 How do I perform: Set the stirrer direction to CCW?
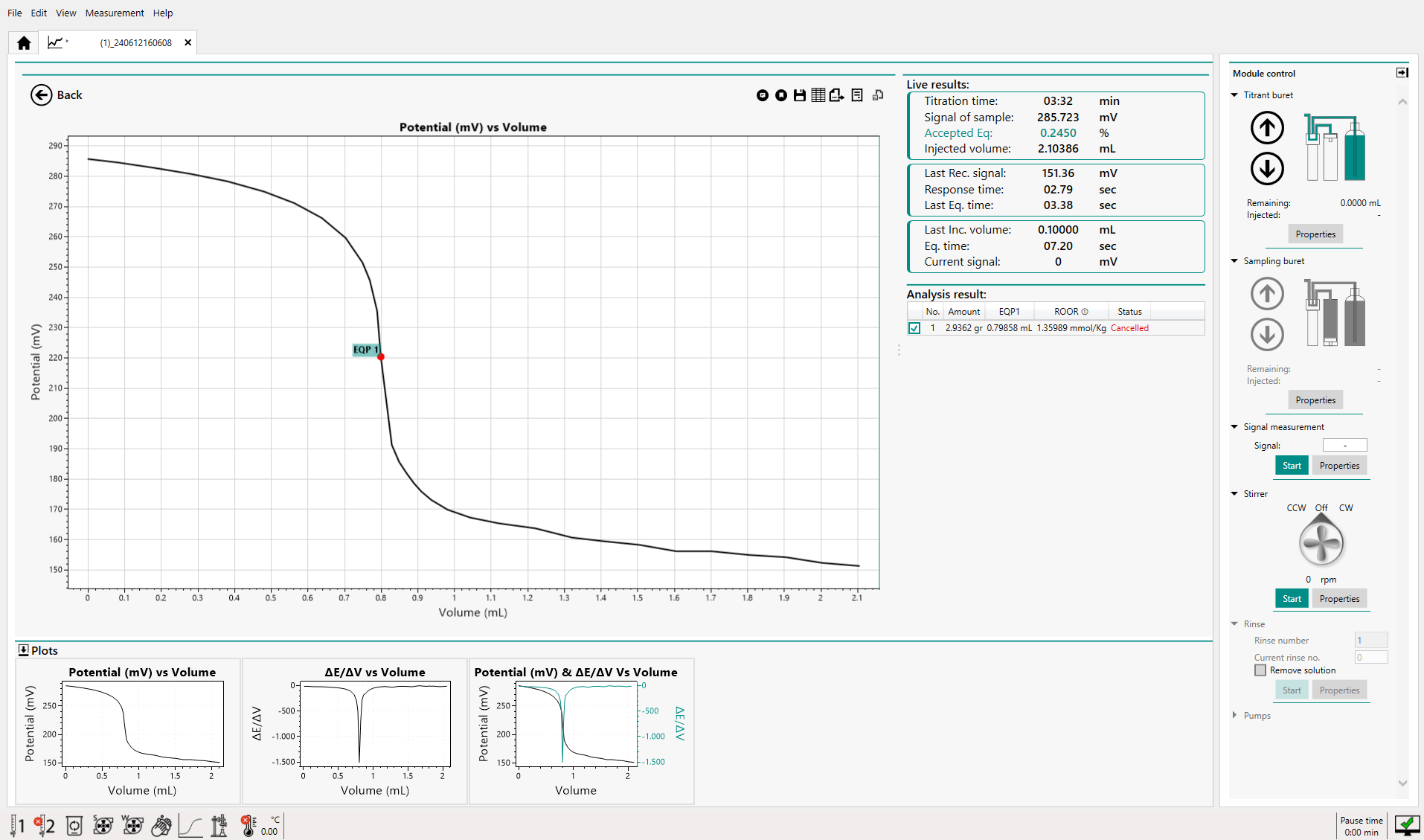click(x=1296, y=508)
